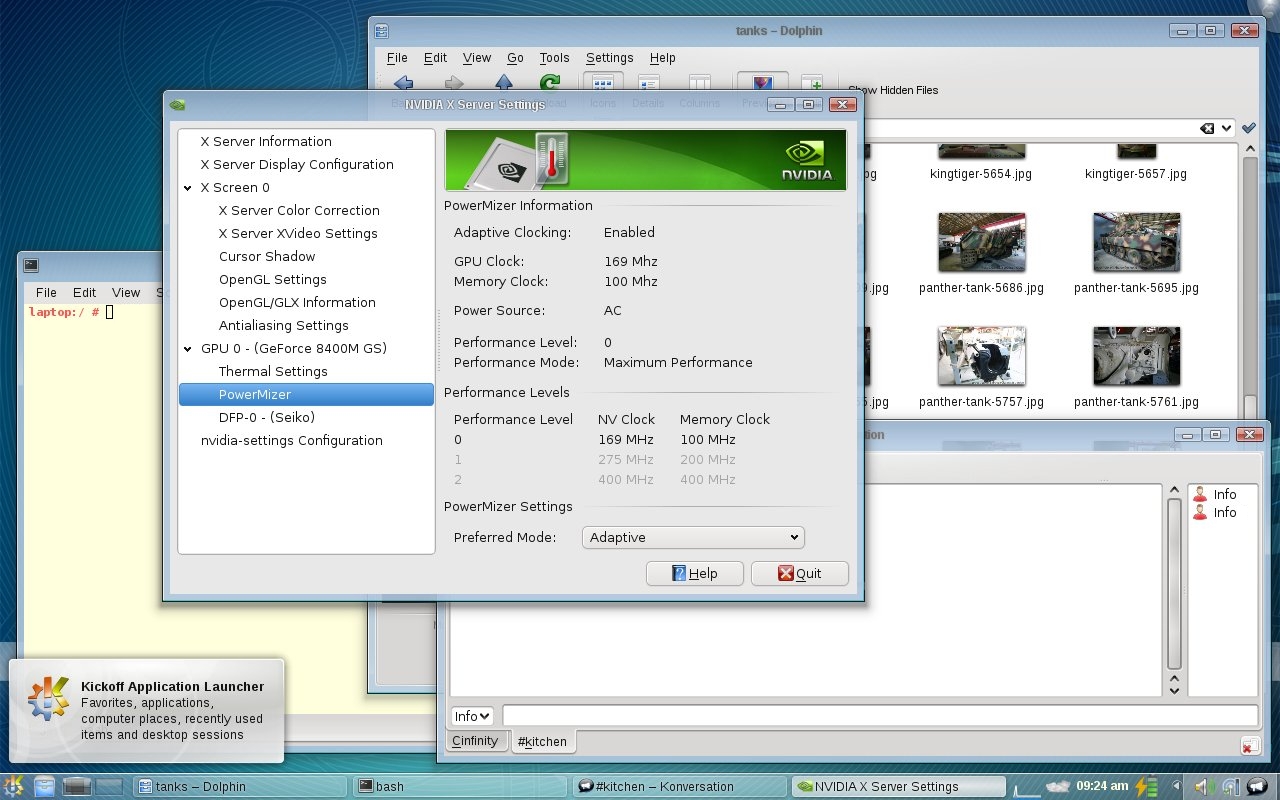Open the Dolphin location bar dropdown arrow

pyautogui.click(x=1227, y=128)
